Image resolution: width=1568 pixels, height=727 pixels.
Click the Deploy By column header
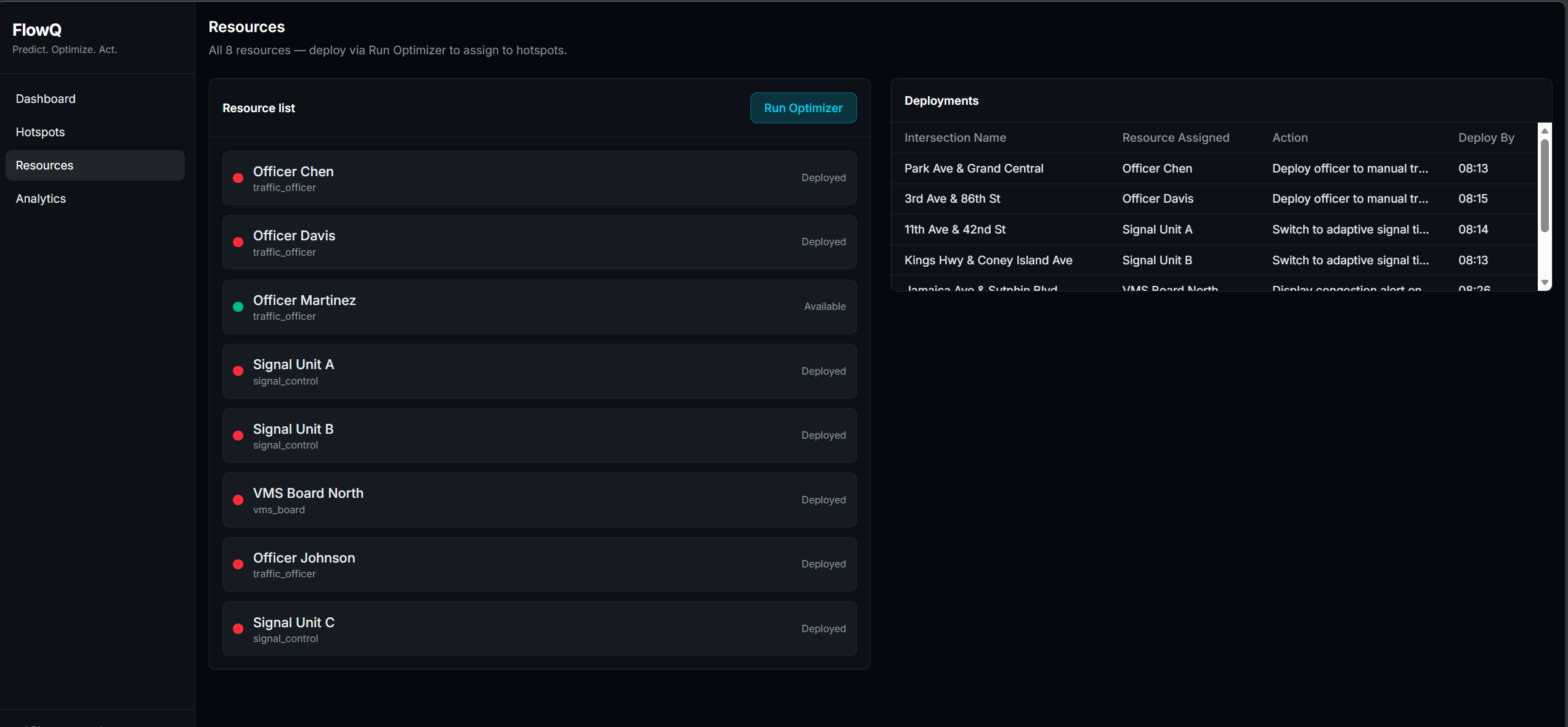(1485, 137)
